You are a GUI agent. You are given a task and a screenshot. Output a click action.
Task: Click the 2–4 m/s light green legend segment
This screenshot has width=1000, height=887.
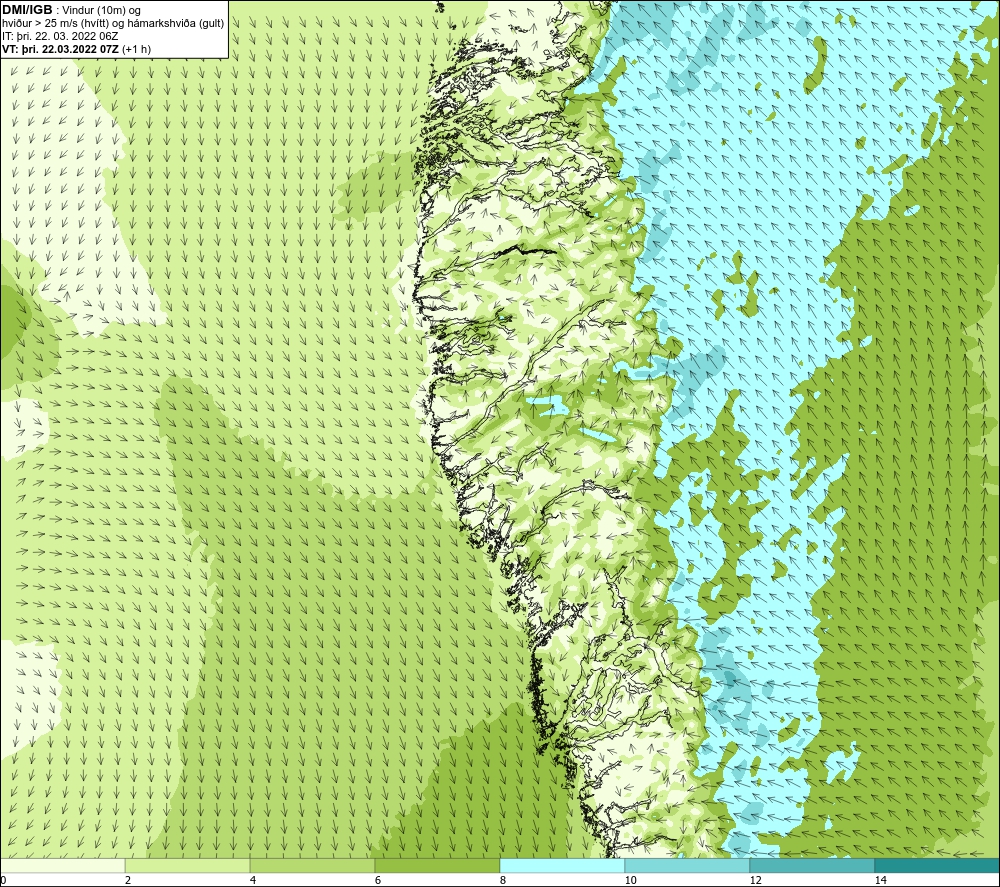tap(188, 865)
